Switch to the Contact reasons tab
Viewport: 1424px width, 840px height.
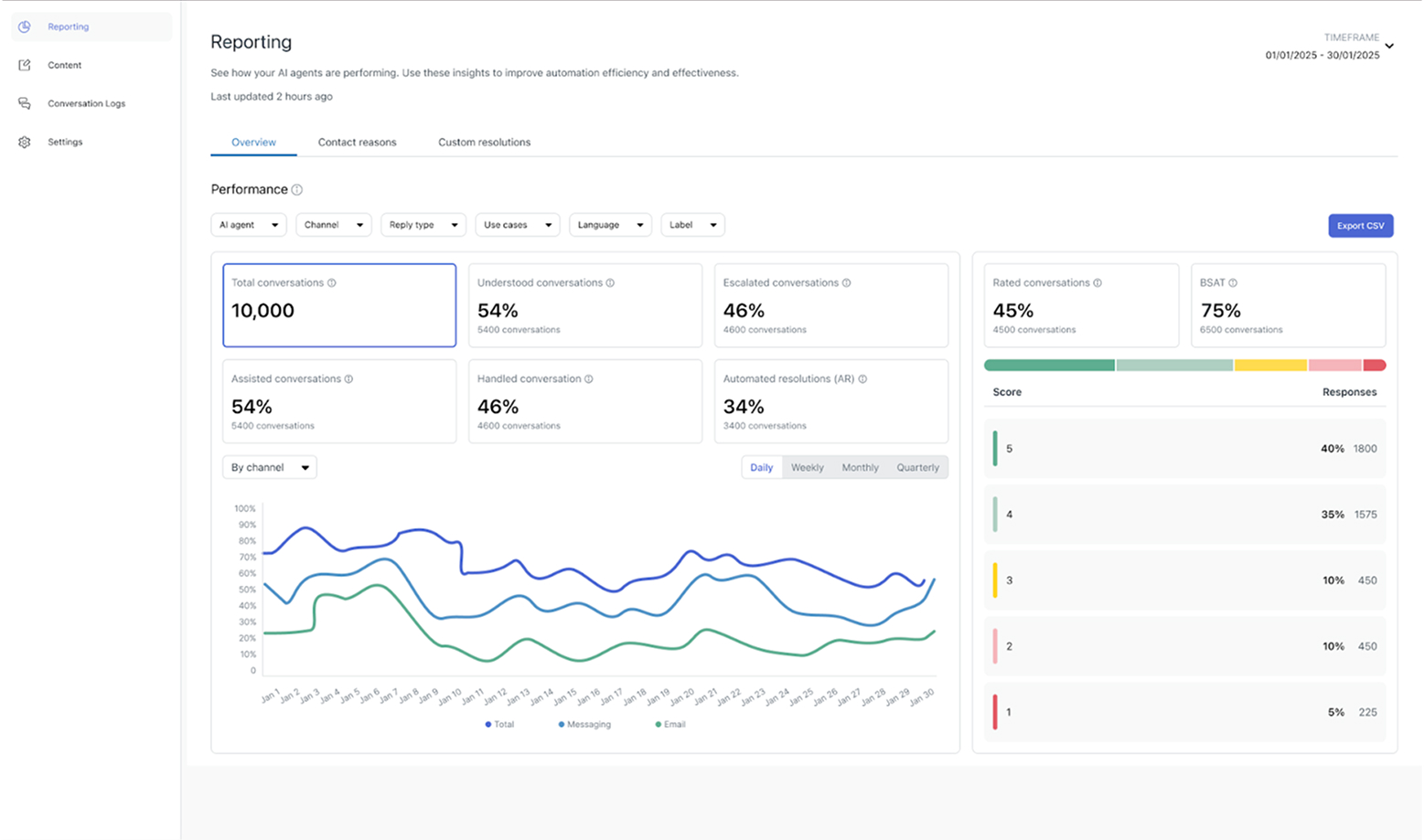(357, 143)
